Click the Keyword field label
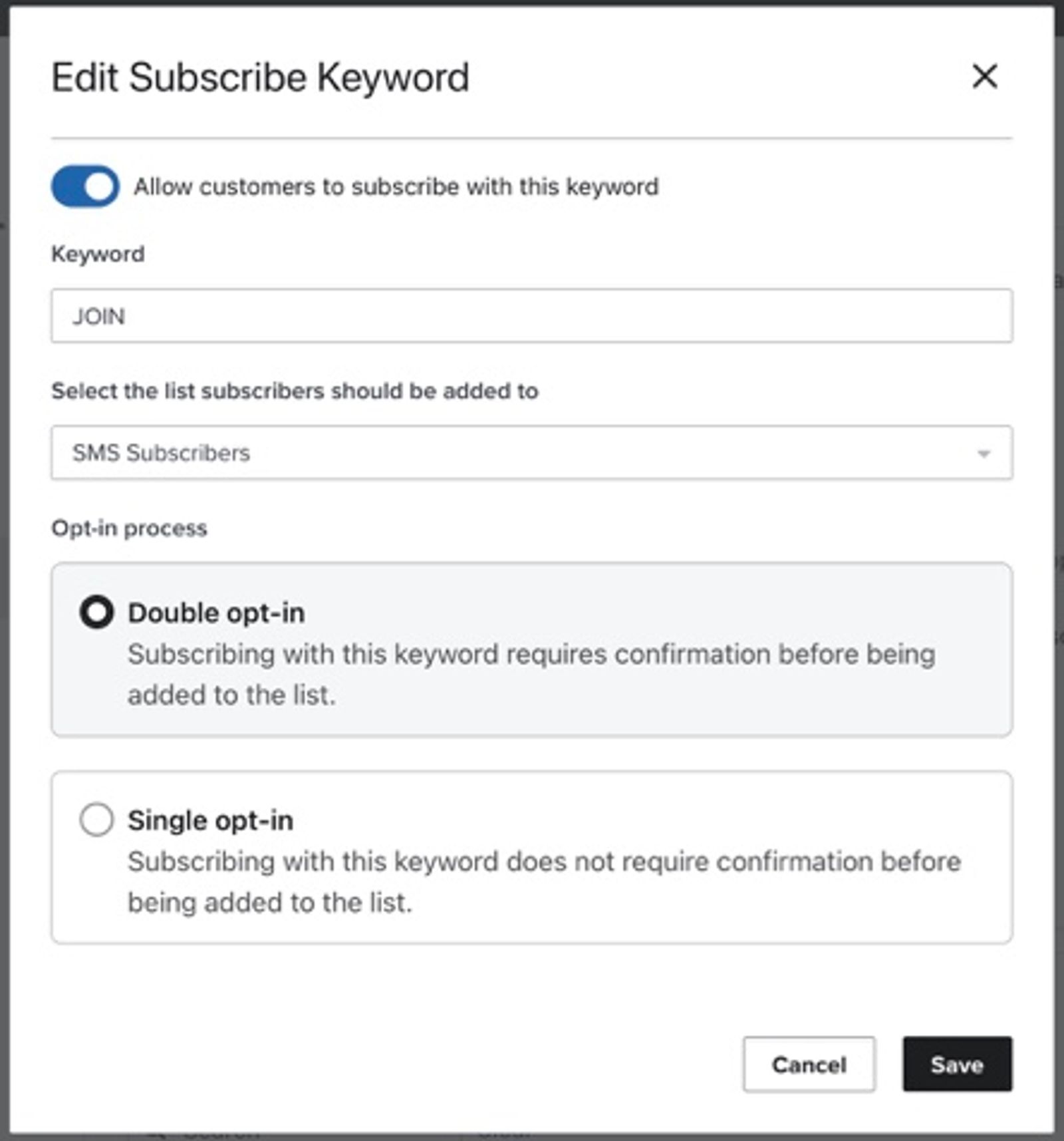 pyautogui.click(x=98, y=253)
